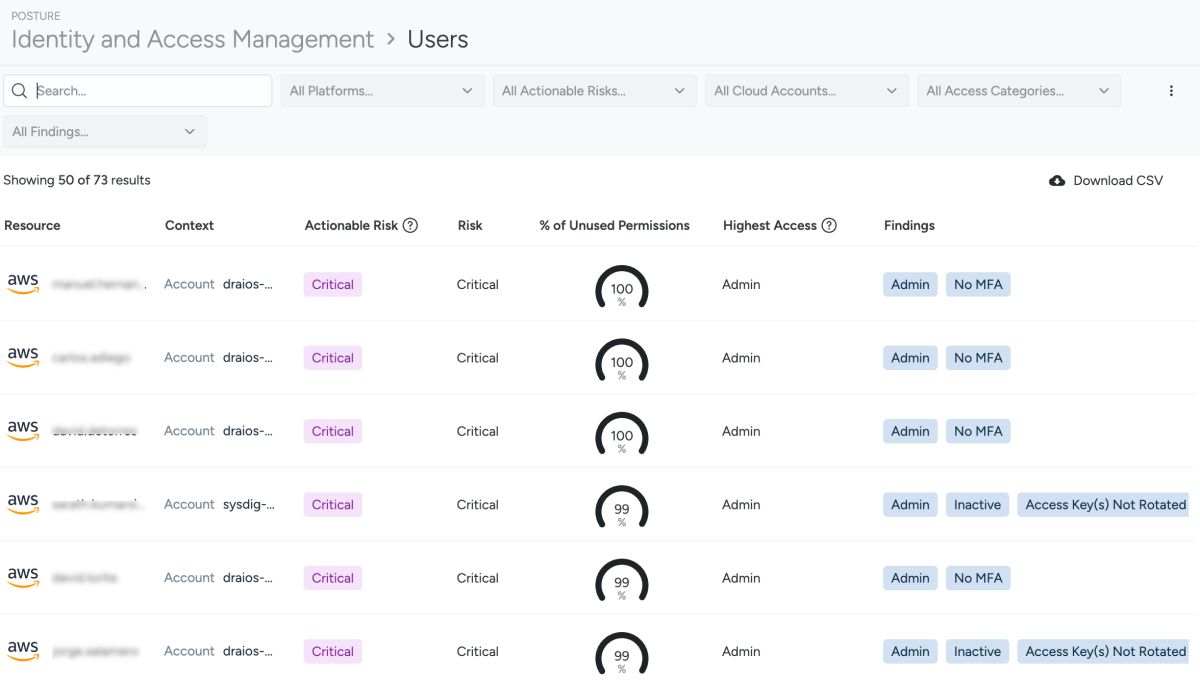Click the No MFA tag in first row
Viewport: 1200px width, 682px height.
978,285
